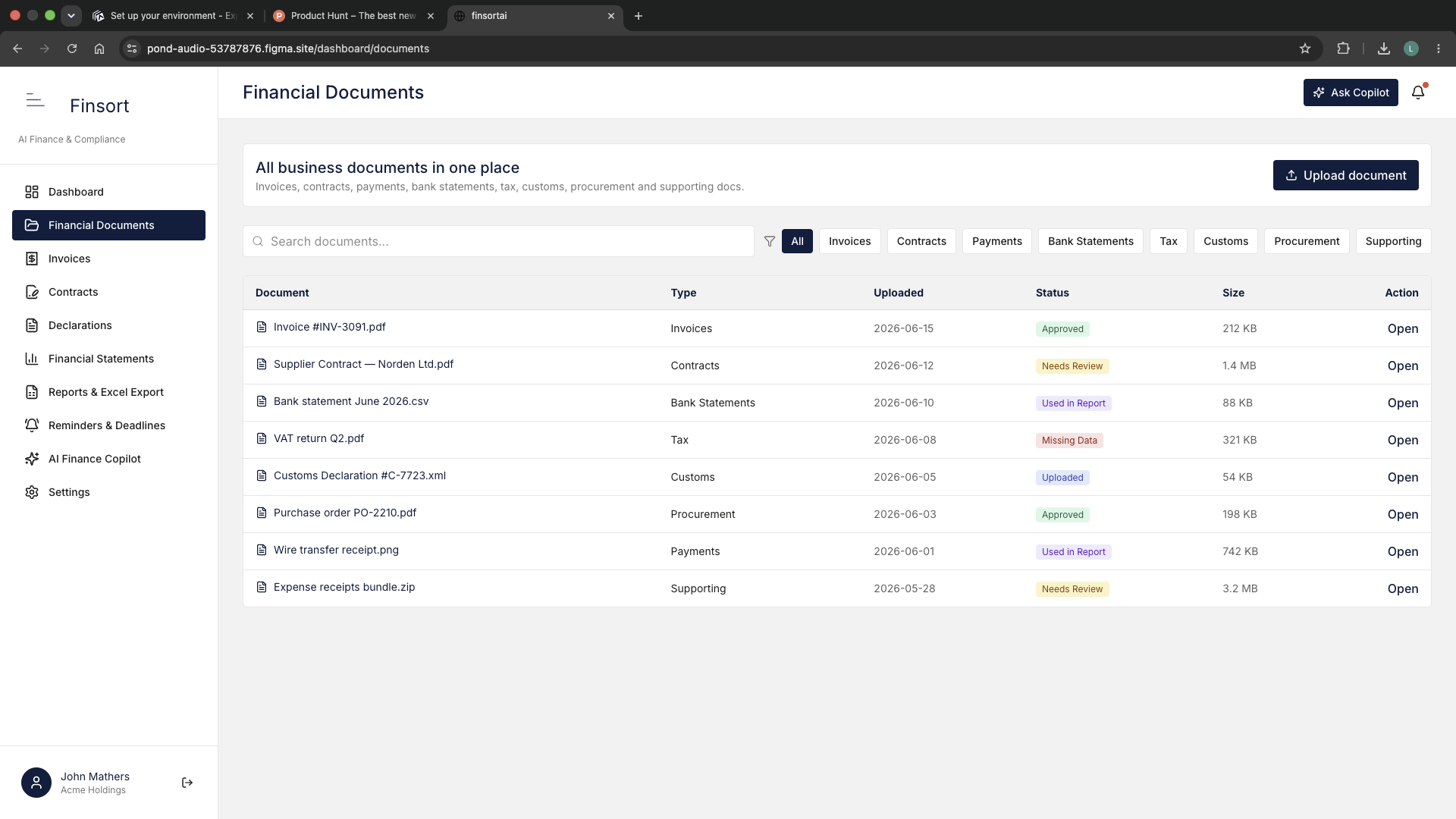Open the Chrome three-dot menu
Screen dimensions: 1456x819
pyautogui.click(x=1439, y=49)
